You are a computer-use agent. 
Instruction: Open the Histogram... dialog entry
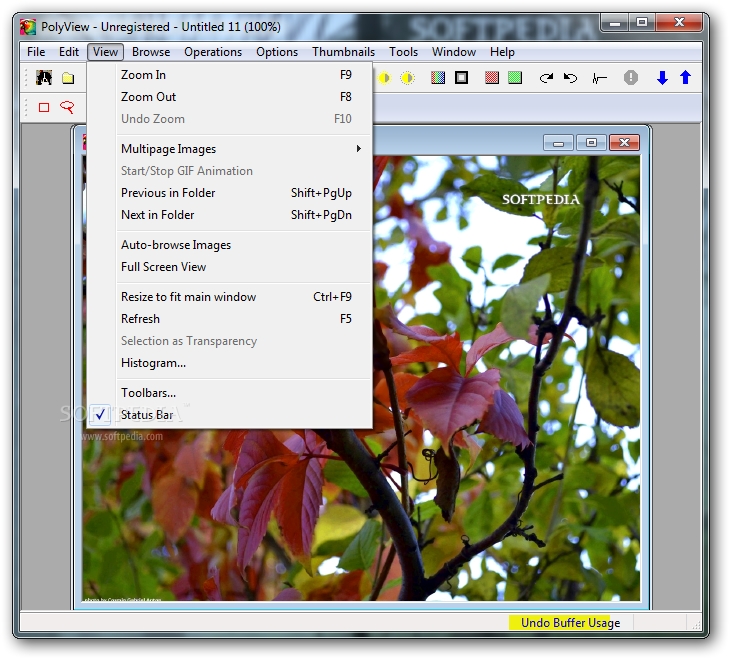click(x=230, y=363)
